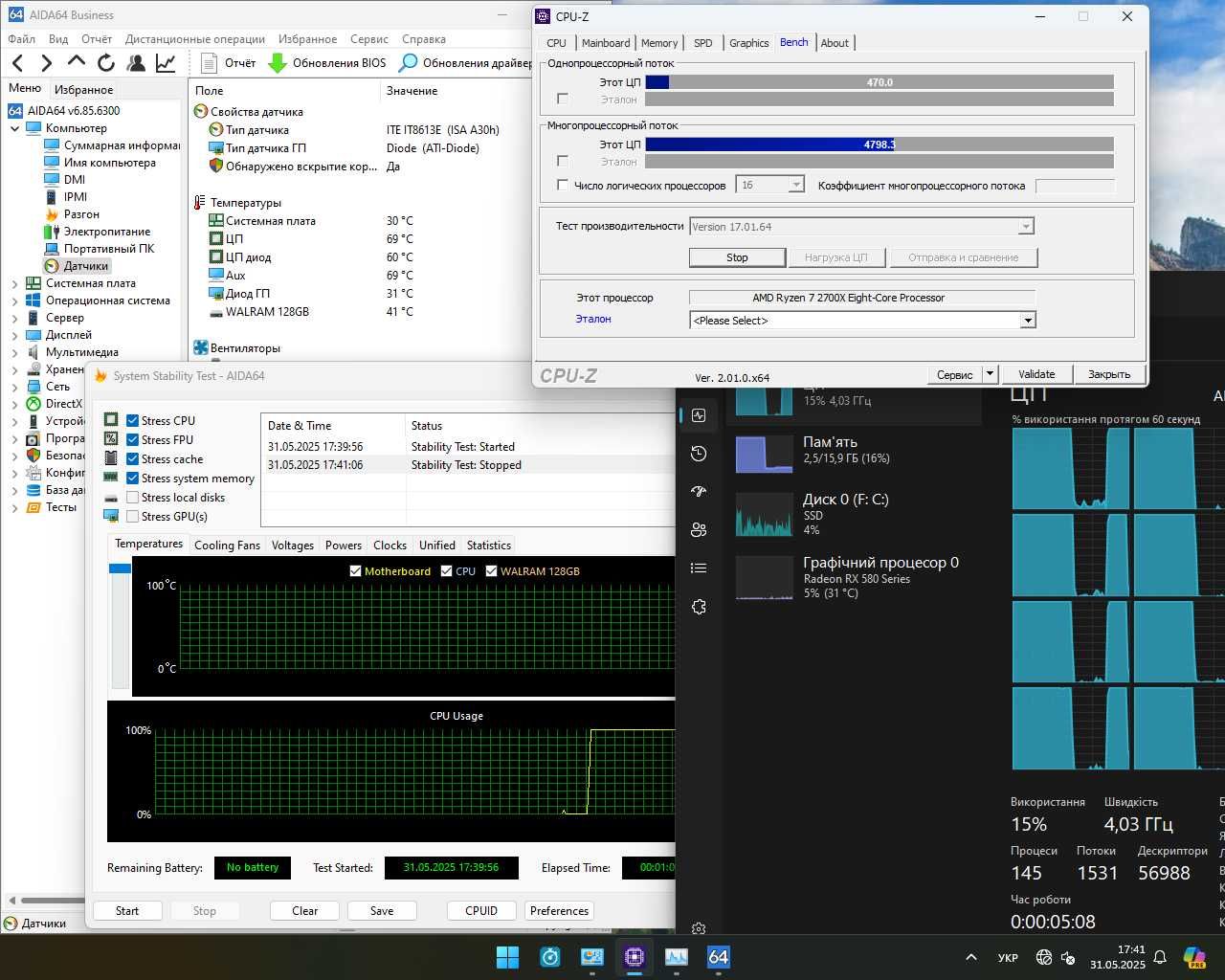Open notifications bell in system tray
1225x980 pixels.
coord(1160,957)
